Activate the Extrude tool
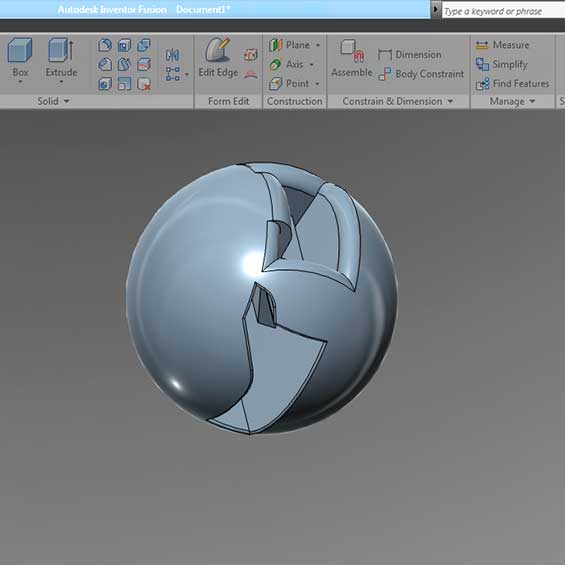Image resolution: width=565 pixels, height=565 pixels. (x=61, y=58)
